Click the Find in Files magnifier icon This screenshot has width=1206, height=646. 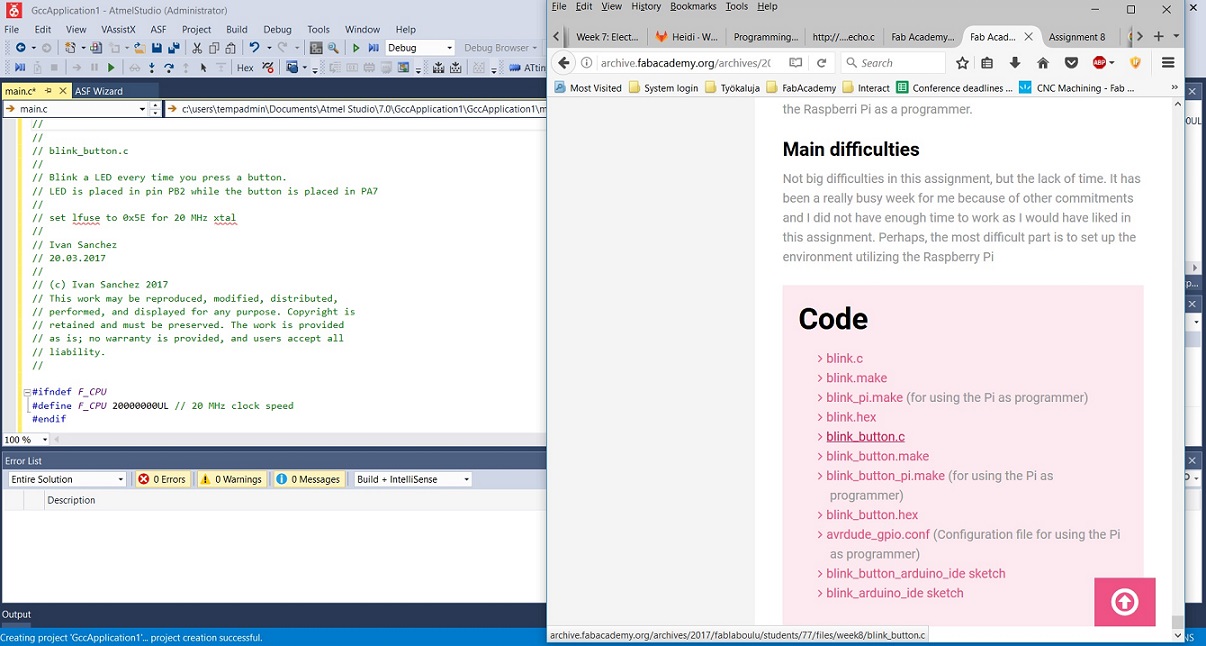pyautogui.click(x=334, y=48)
